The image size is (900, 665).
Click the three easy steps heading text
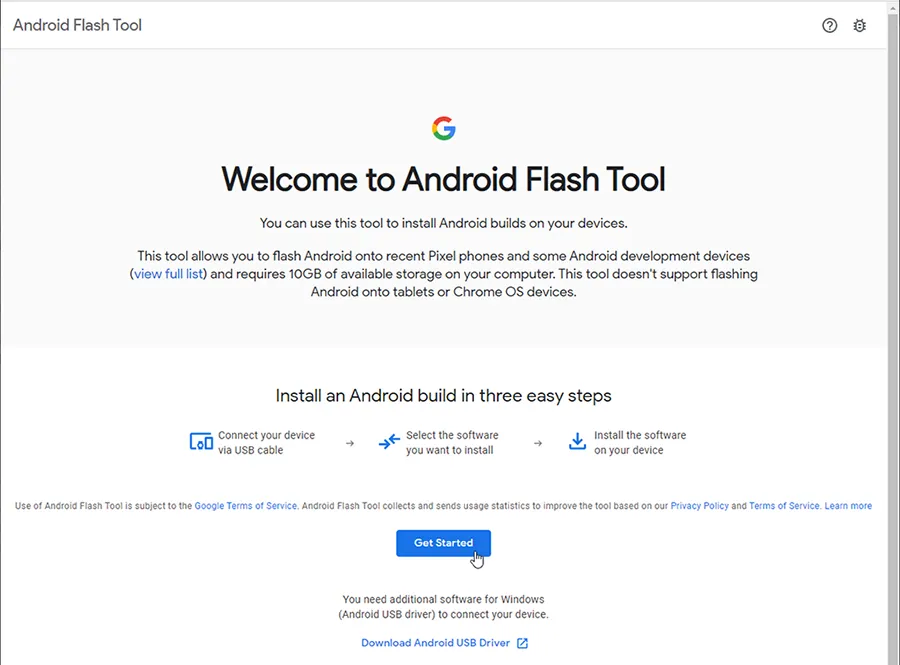444,395
